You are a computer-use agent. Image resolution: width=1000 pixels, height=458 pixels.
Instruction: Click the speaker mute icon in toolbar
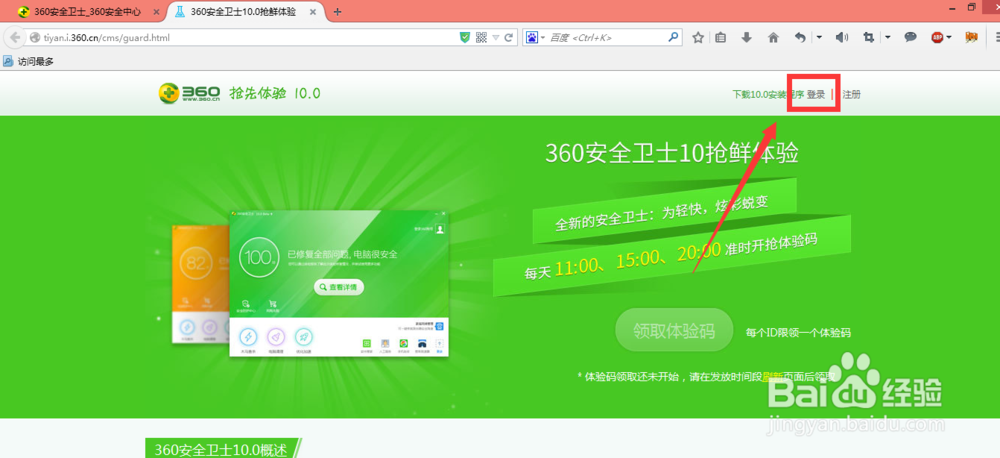point(842,38)
